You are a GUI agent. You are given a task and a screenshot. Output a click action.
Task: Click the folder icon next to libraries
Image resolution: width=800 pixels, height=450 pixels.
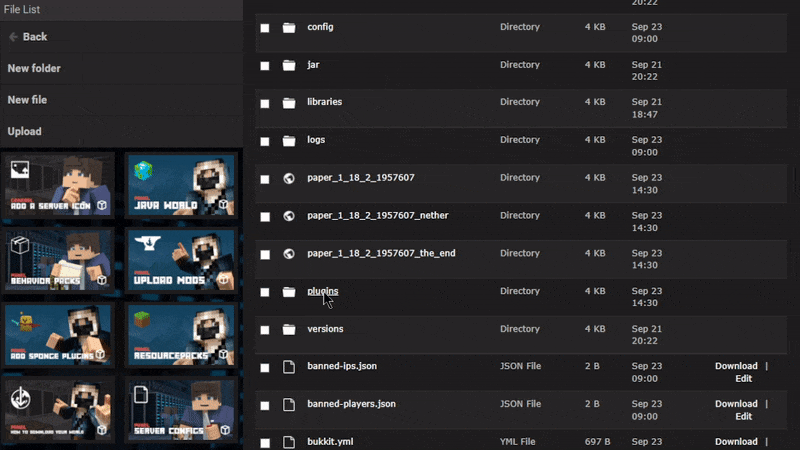(289, 103)
